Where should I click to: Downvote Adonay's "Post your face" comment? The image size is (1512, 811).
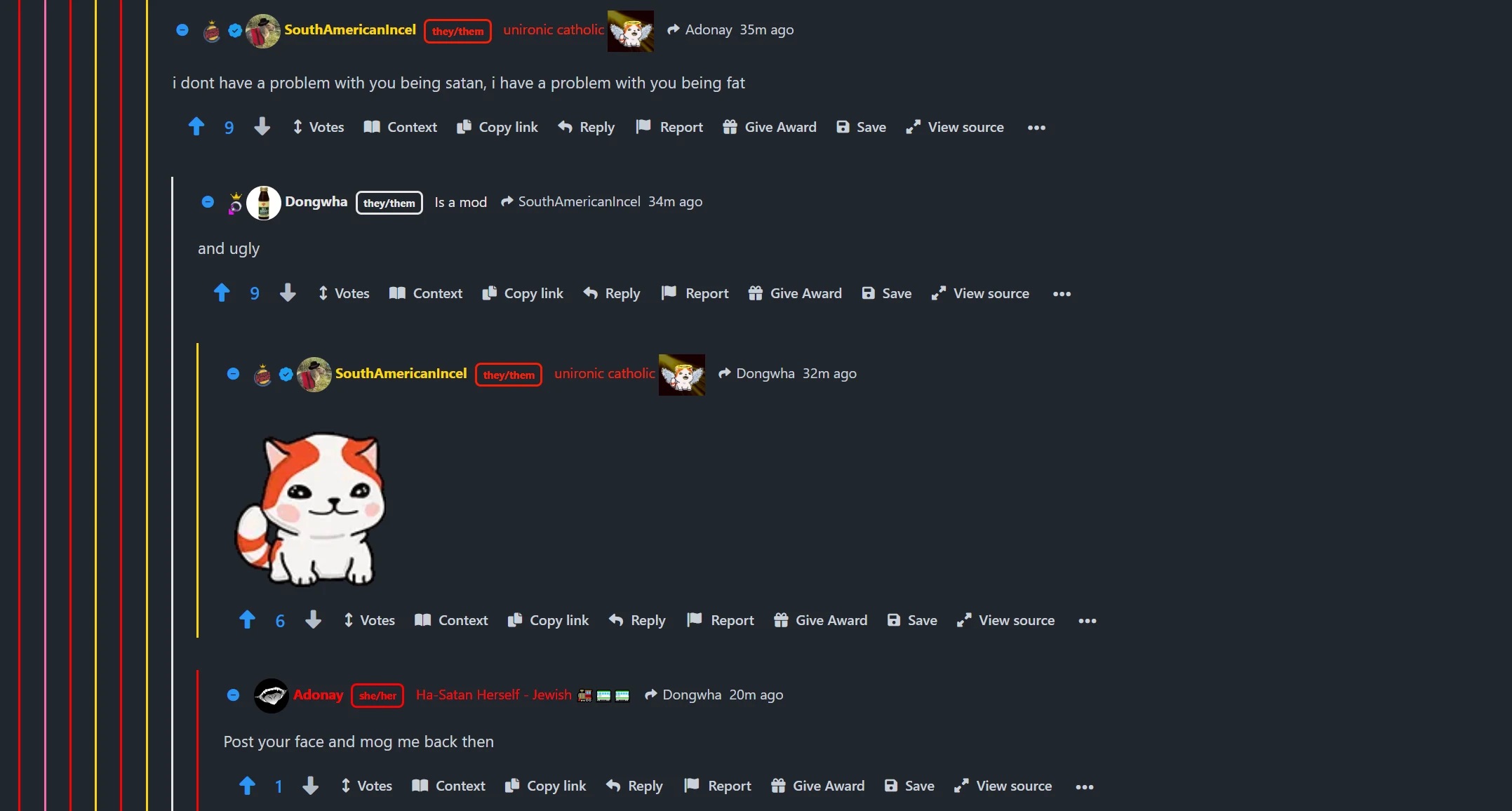[310, 786]
